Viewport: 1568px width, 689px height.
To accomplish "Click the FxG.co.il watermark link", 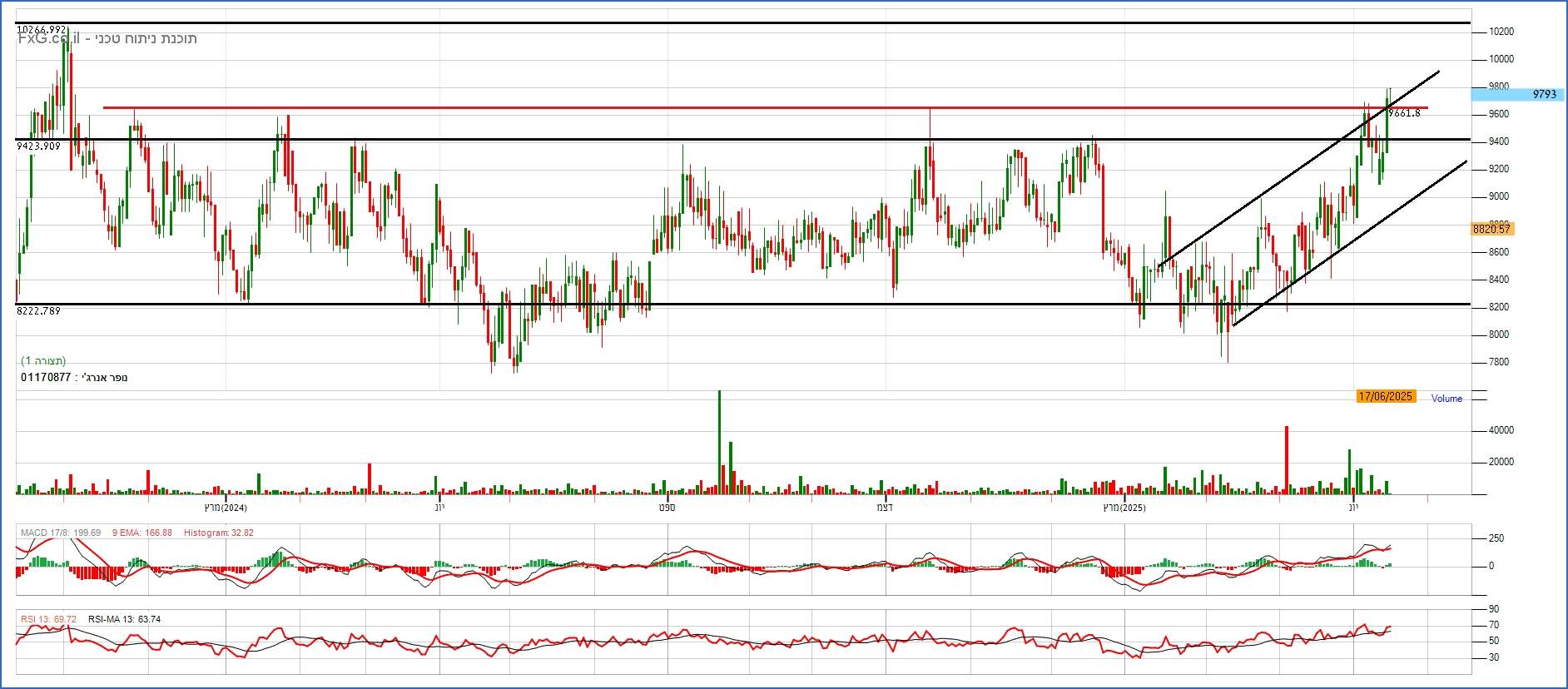I will (x=49, y=38).
